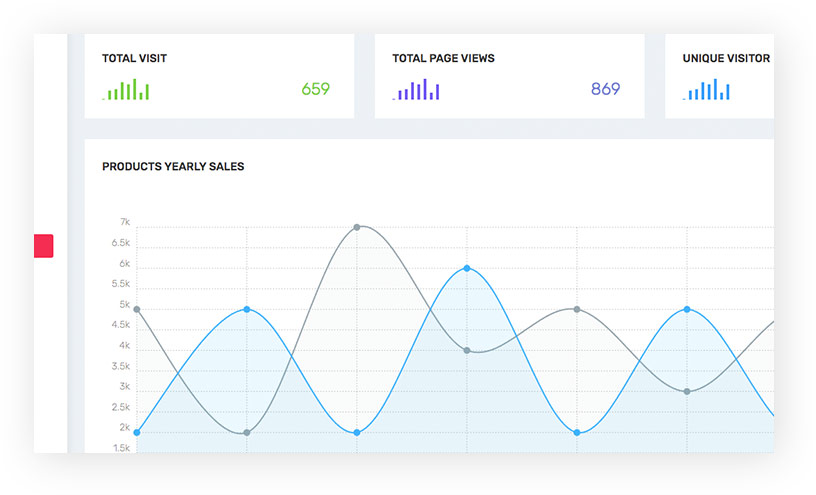Click the blue data point at 6k peak
The height and width of the screenshot is (495, 816).
point(467,268)
